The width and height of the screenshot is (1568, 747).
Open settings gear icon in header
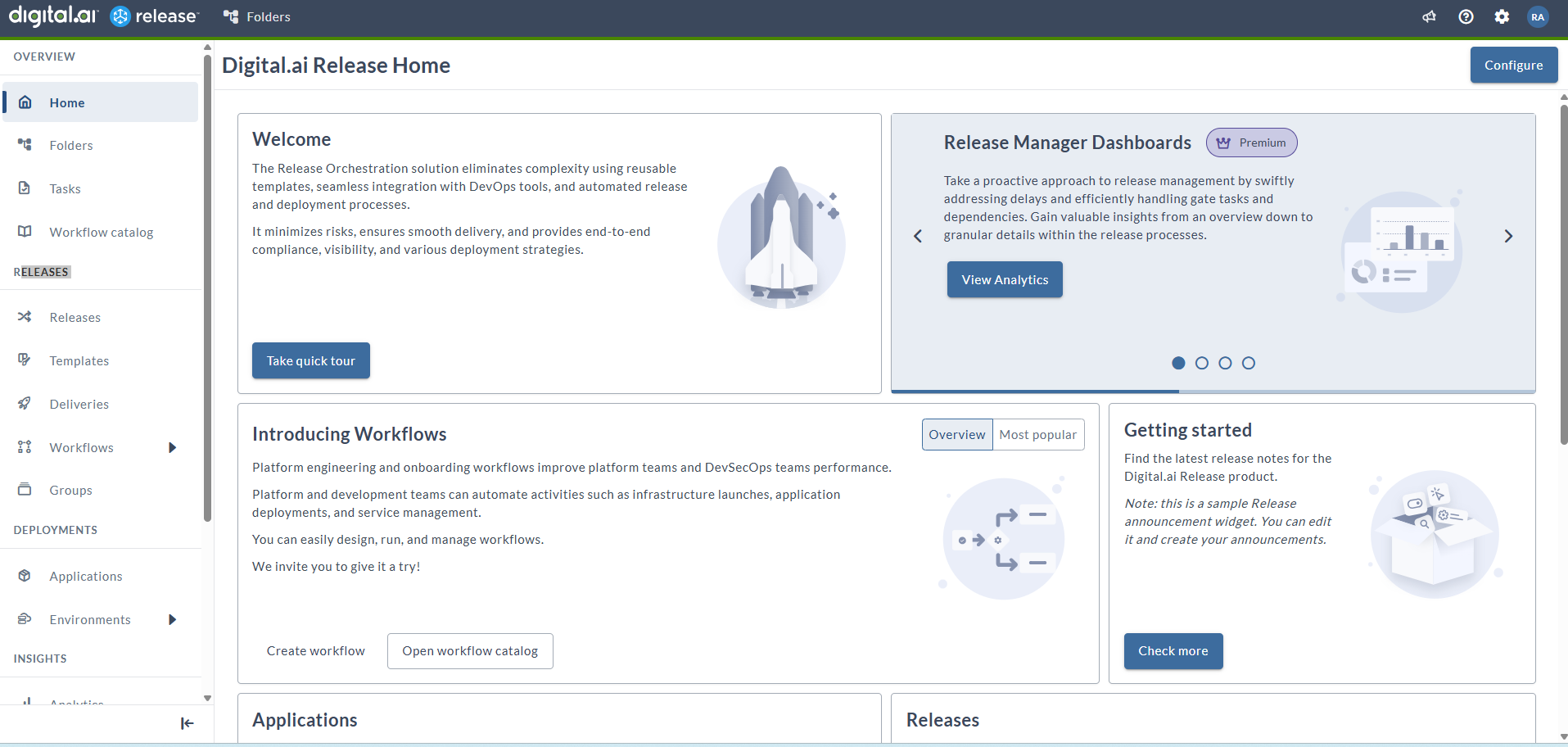[x=1502, y=16]
